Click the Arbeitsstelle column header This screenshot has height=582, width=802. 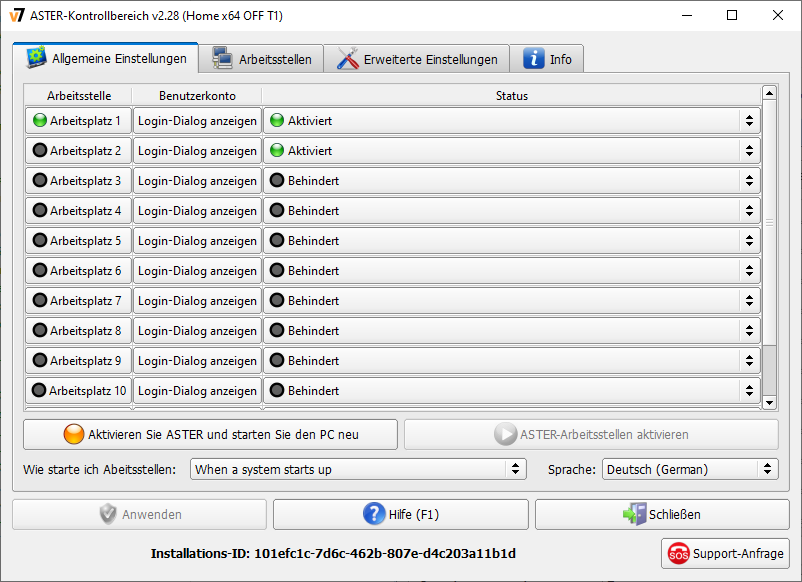click(x=79, y=96)
